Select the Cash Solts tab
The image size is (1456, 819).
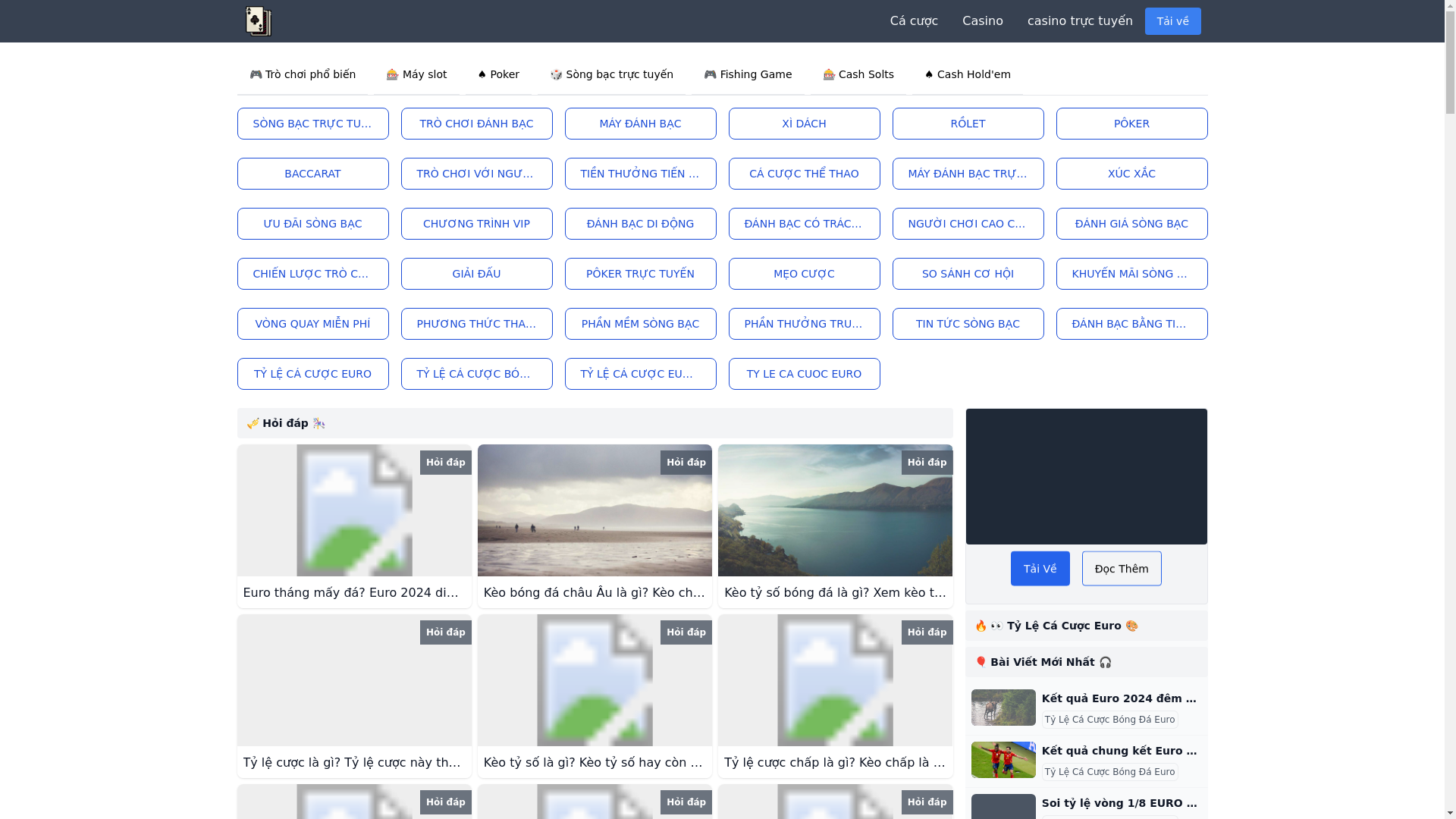pos(858,74)
